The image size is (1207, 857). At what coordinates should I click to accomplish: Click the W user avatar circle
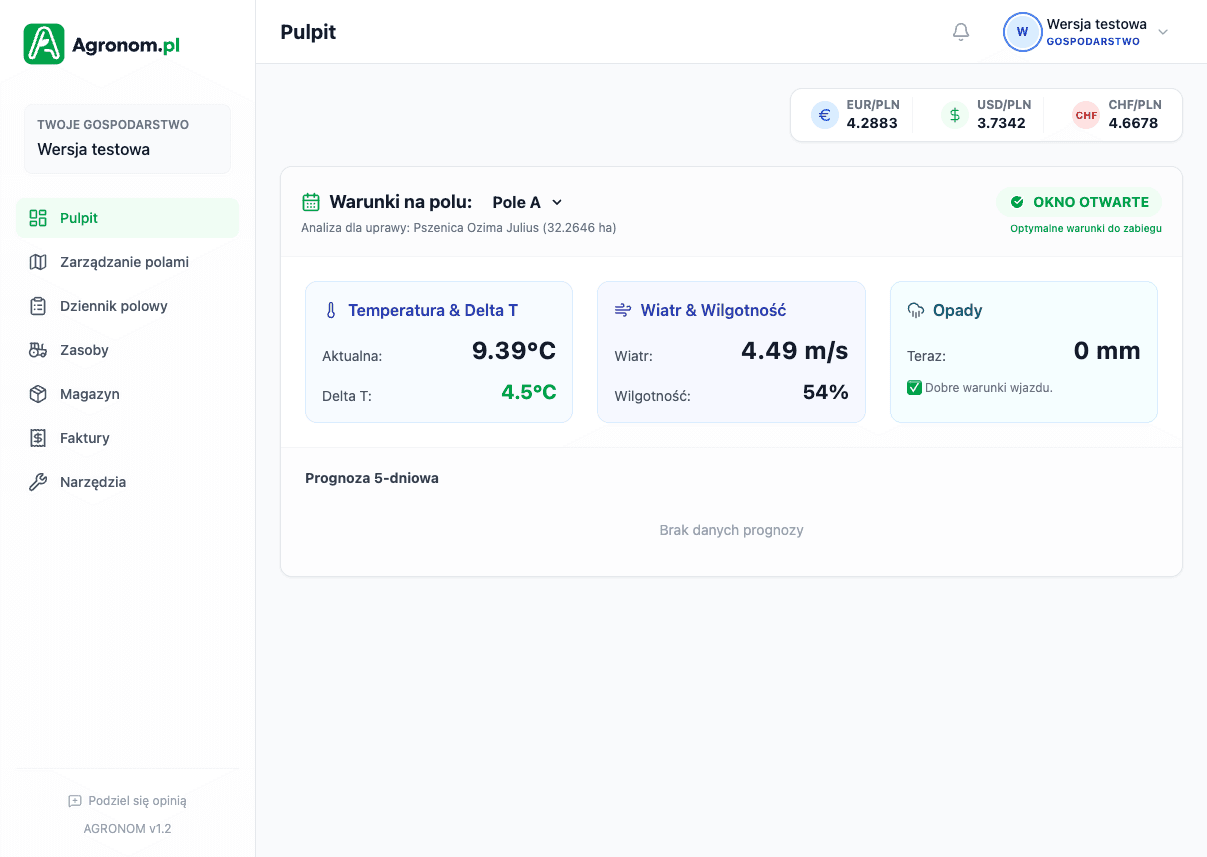(1022, 32)
